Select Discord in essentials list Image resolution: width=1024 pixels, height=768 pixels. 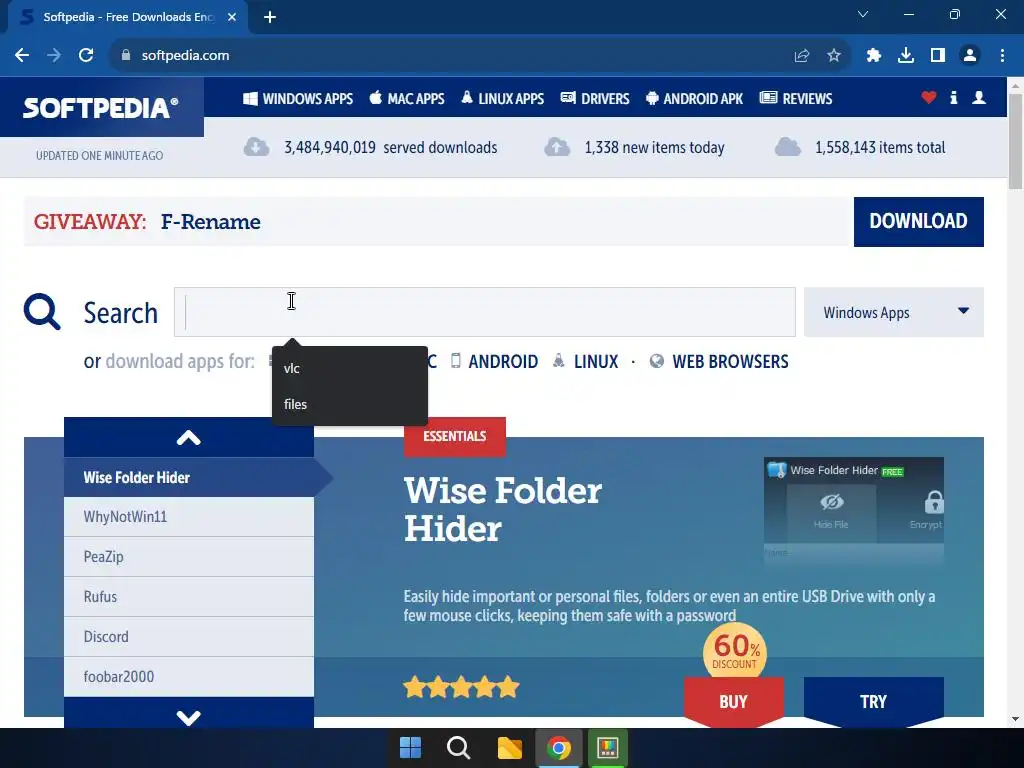pos(189,637)
